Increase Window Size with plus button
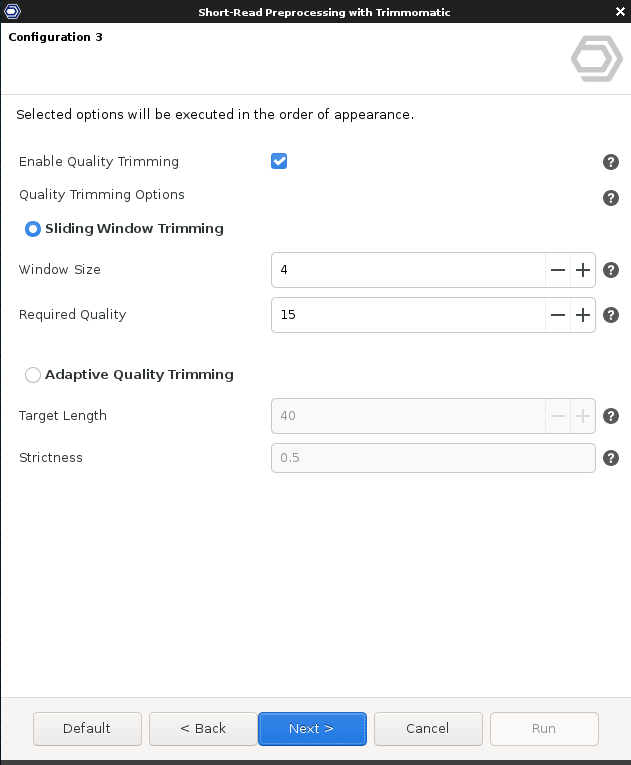 click(x=583, y=270)
